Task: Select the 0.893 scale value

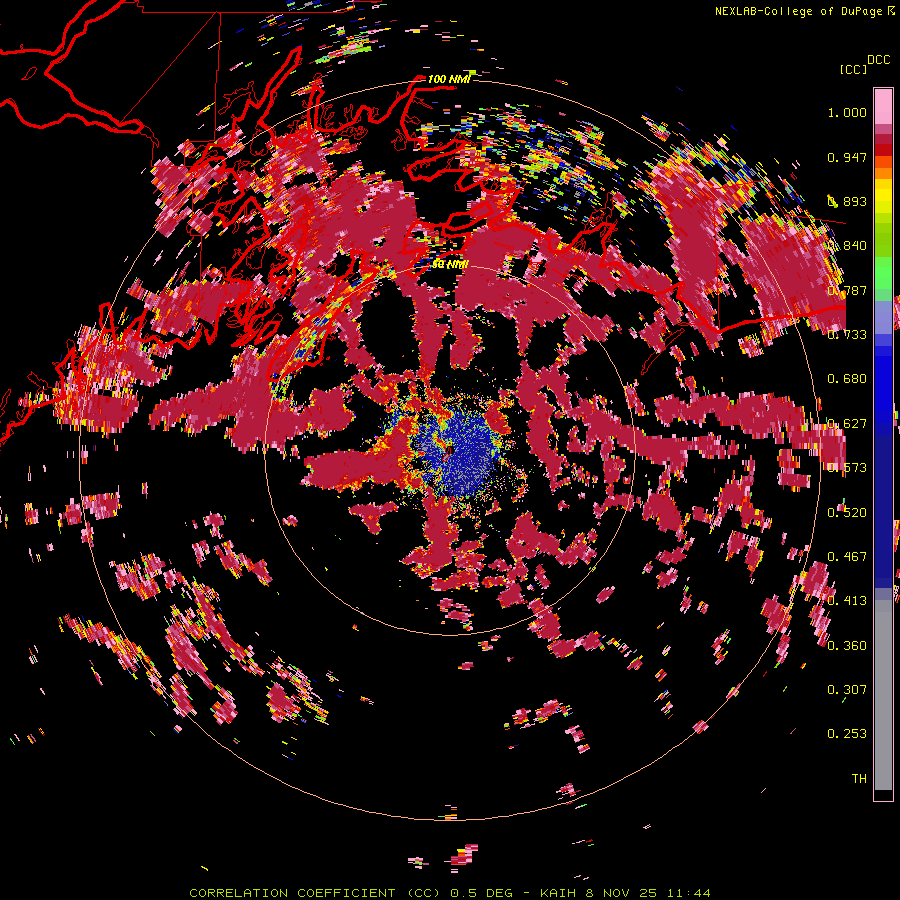Action: [847, 201]
